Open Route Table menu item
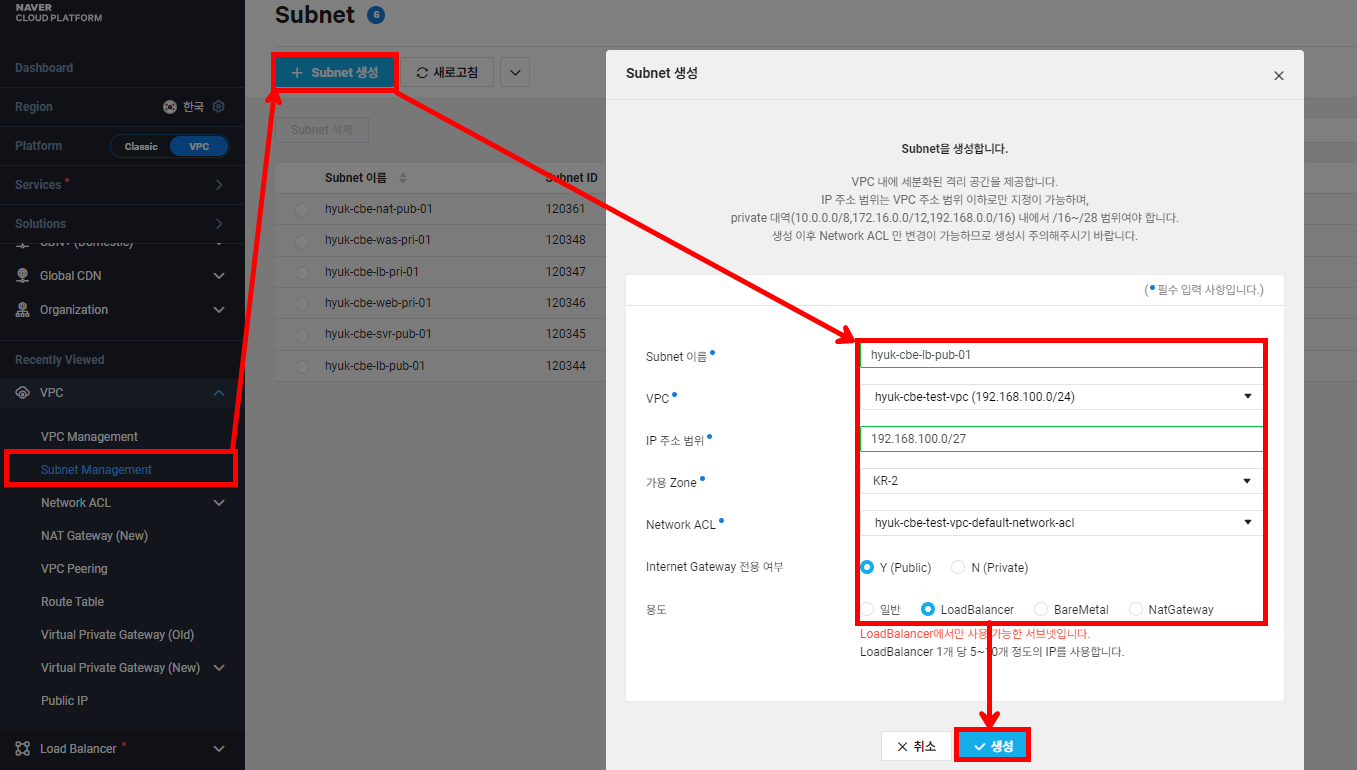The image size is (1357, 770). click(72, 602)
